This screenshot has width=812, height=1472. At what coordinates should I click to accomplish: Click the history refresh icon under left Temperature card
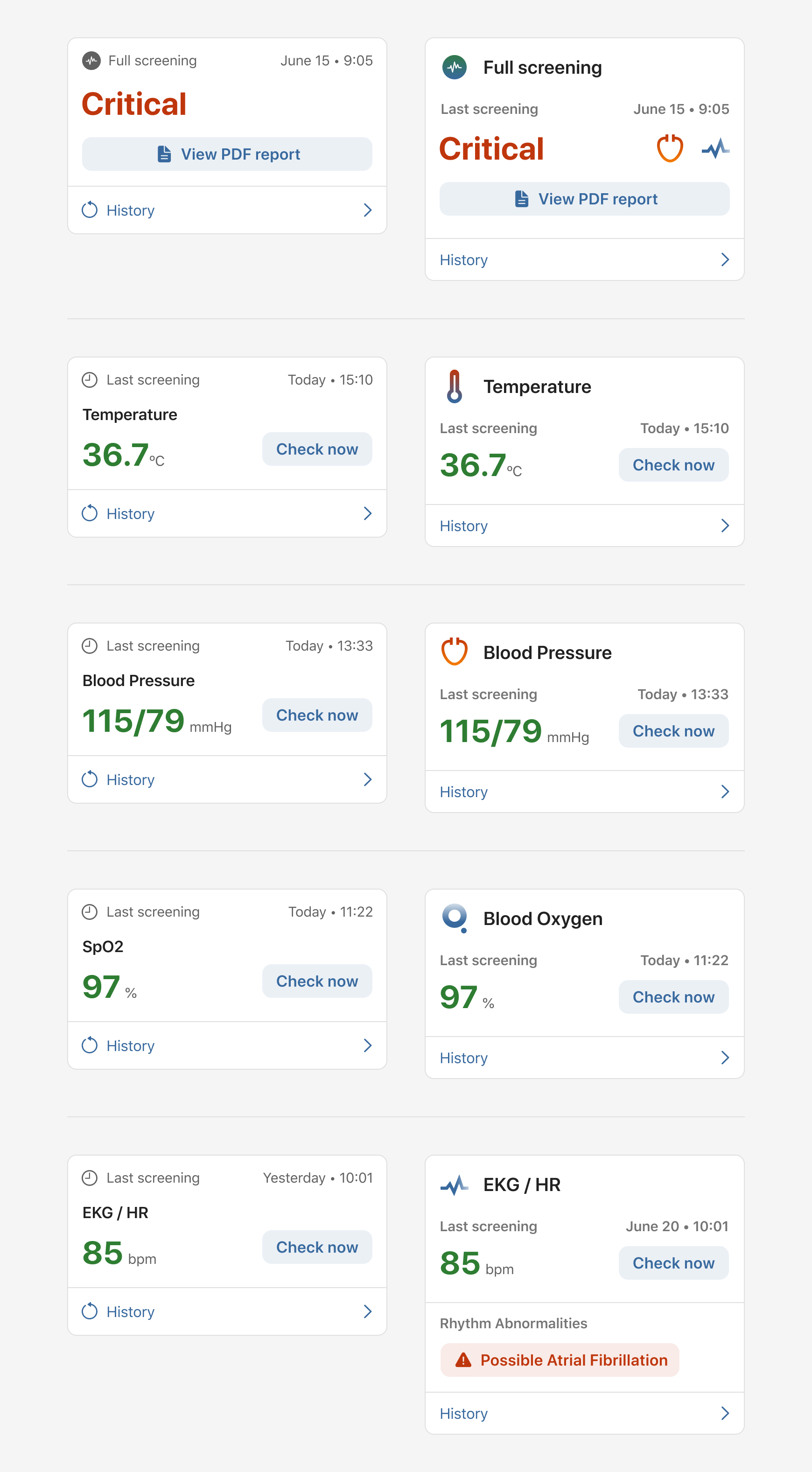(90, 513)
